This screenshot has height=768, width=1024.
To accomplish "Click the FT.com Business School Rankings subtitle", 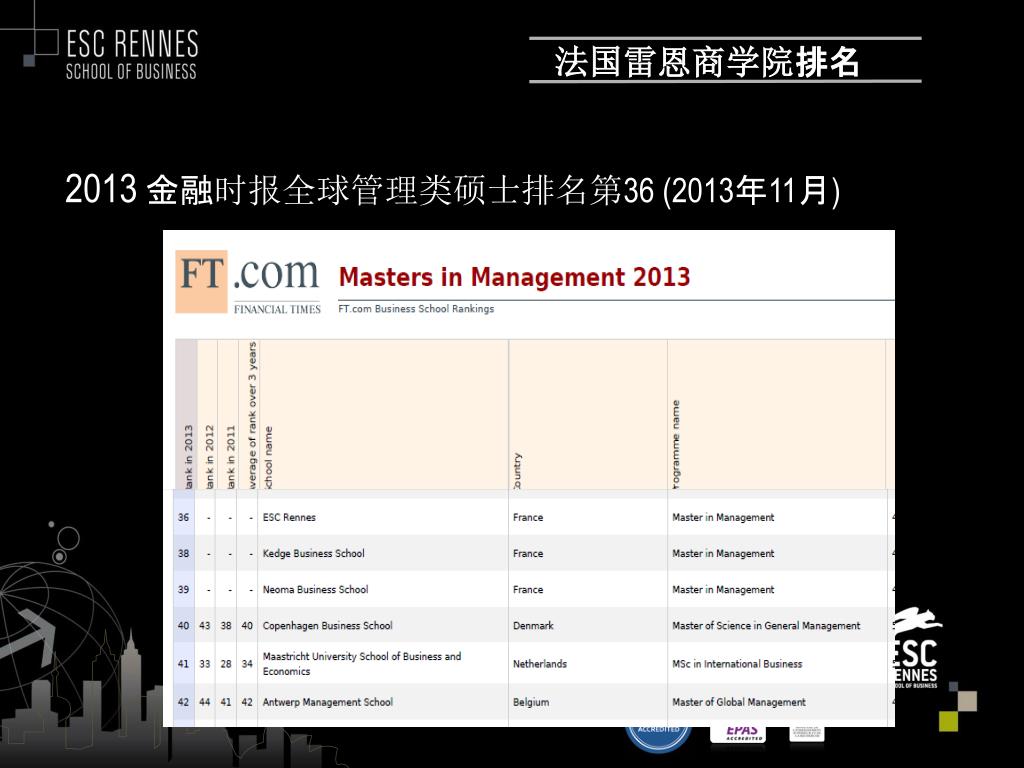I will click(x=416, y=309).
